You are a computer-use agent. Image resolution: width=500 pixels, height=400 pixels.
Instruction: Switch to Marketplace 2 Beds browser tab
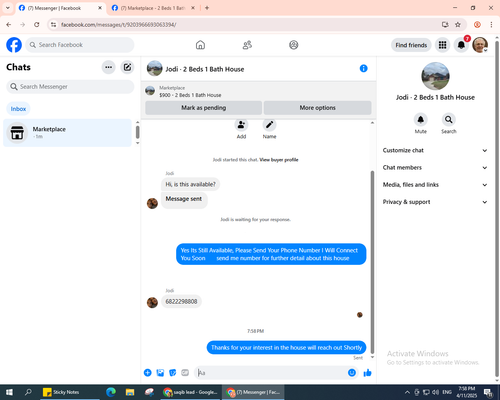(153, 8)
